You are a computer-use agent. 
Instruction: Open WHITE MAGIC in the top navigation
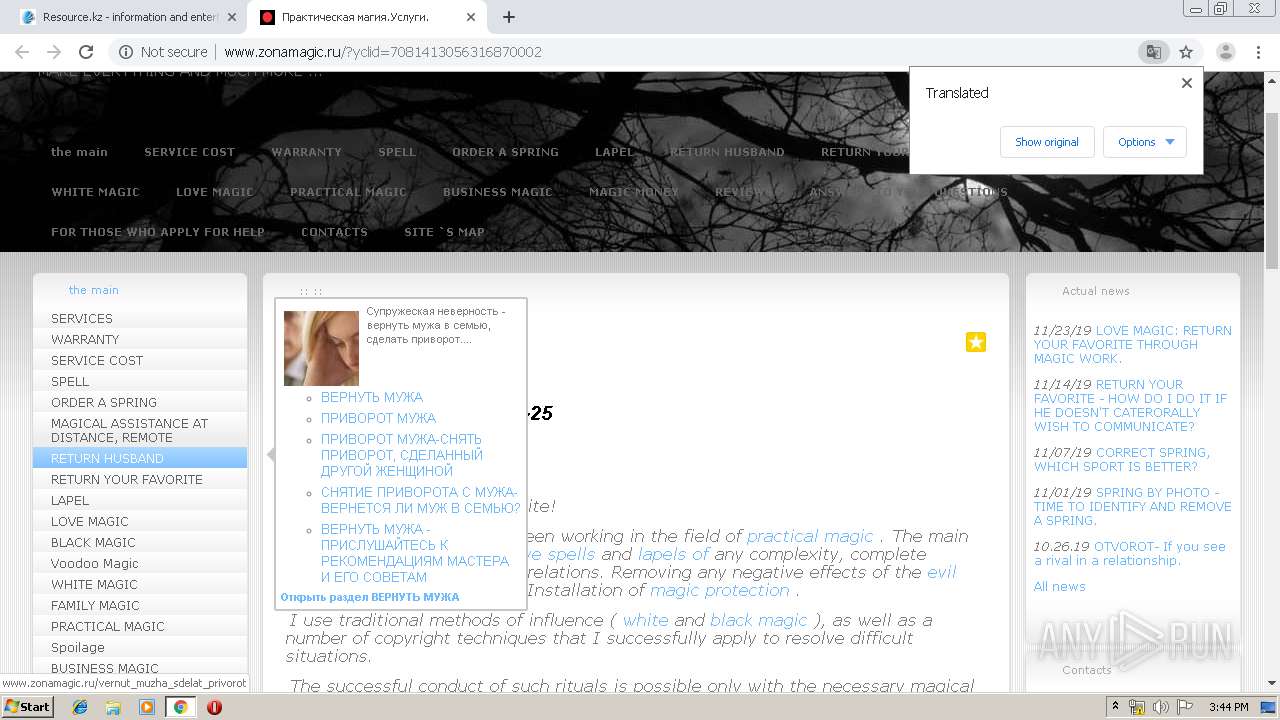click(x=95, y=192)
